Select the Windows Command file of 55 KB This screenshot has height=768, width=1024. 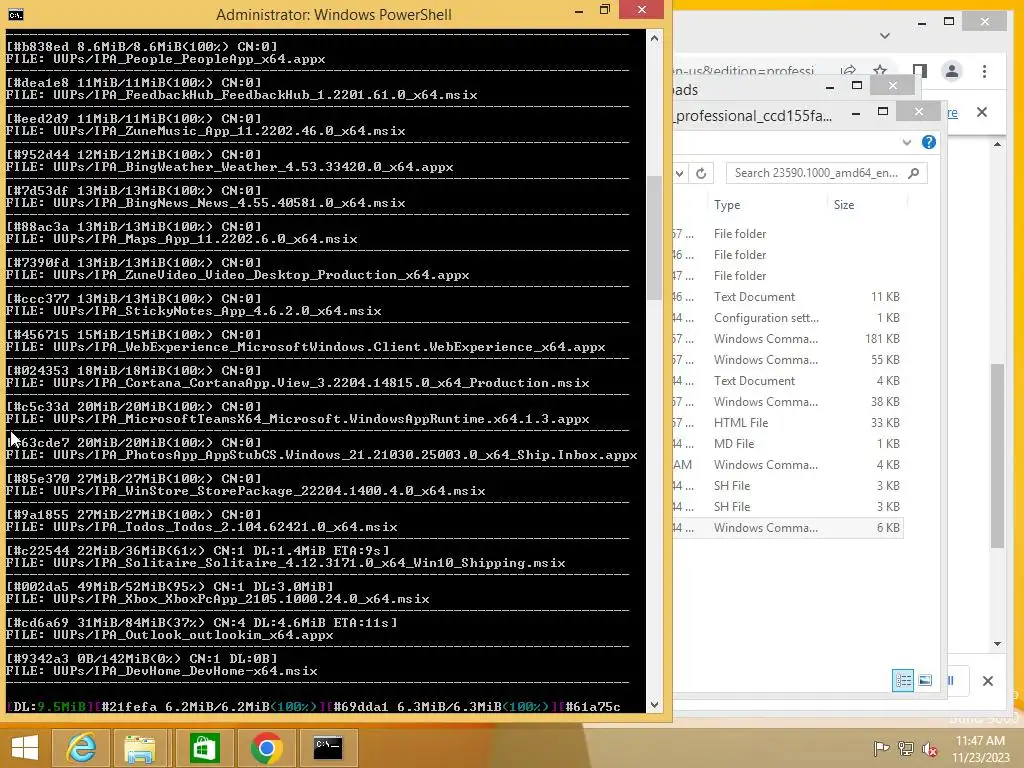788,359
